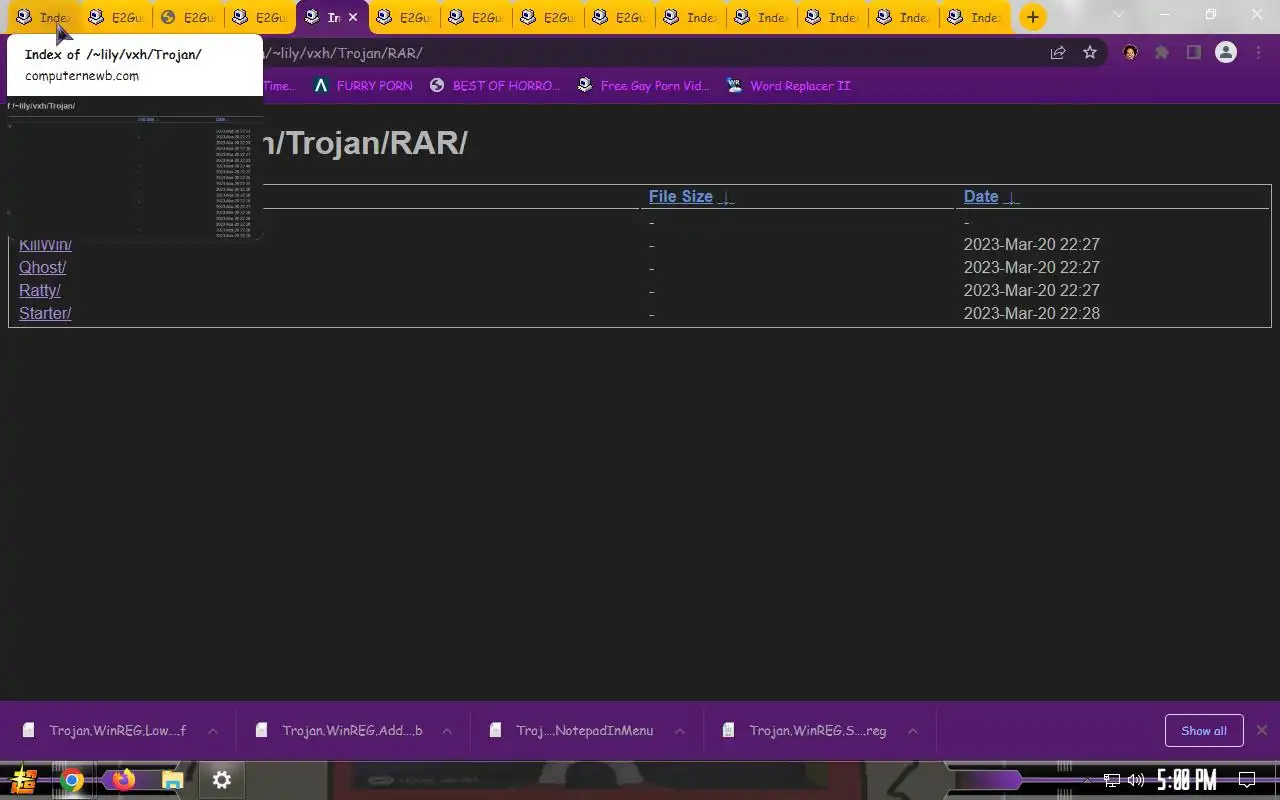
Task: Toggle the browser side panel
Action: (x=1194, y=53)
